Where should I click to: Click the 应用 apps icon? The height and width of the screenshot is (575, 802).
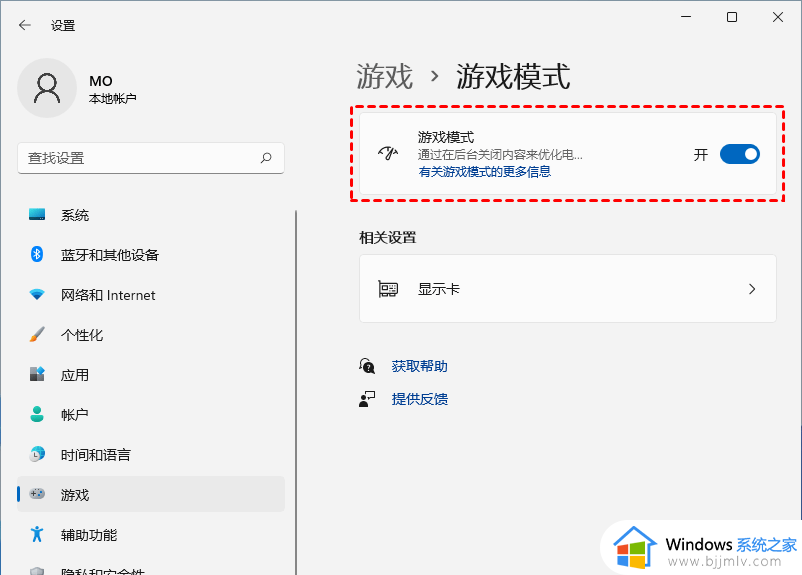click(37, 374)
